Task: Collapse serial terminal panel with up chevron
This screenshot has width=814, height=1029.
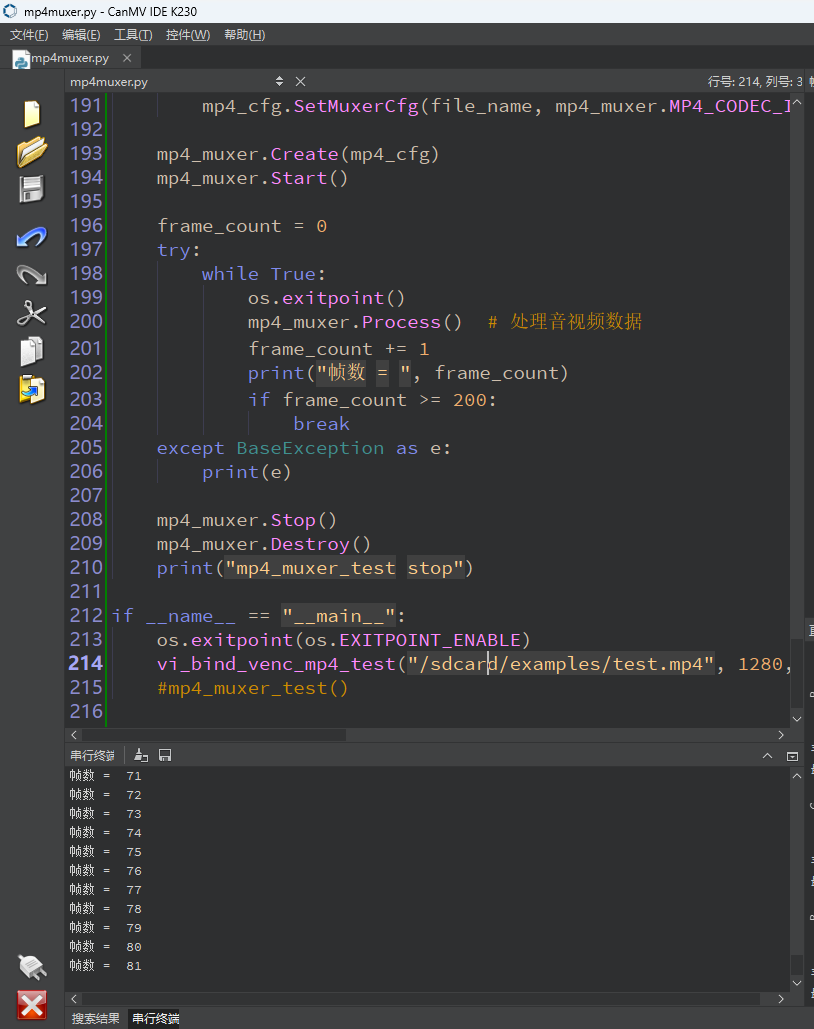Action: [767, 756]
